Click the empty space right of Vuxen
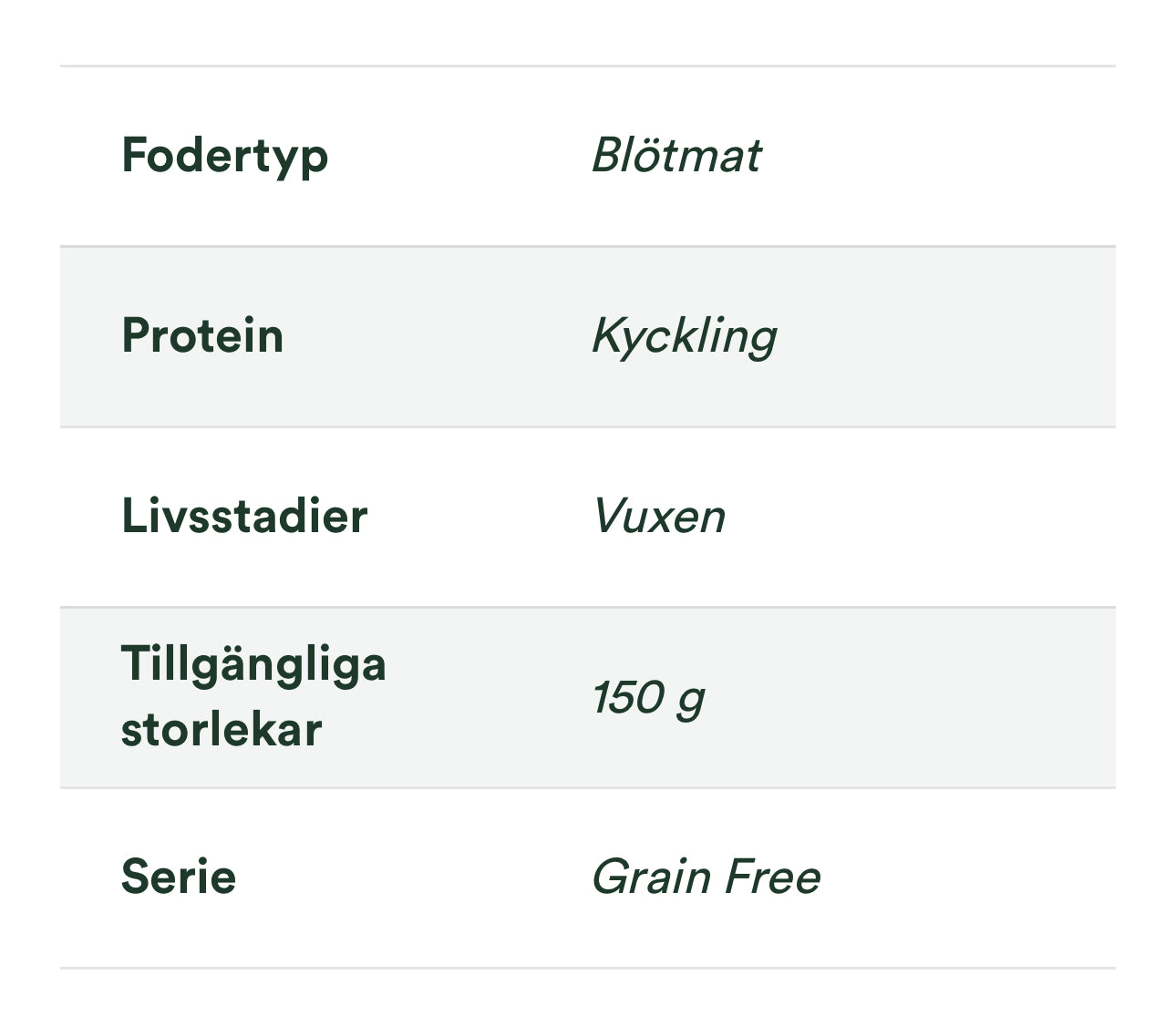1176x1016 pixels. 912,517
